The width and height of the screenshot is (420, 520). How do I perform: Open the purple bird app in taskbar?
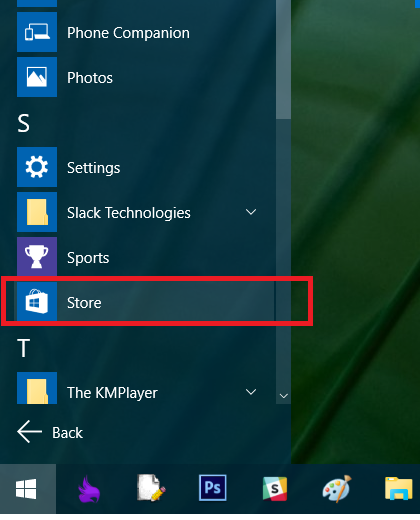coord(89,489)
